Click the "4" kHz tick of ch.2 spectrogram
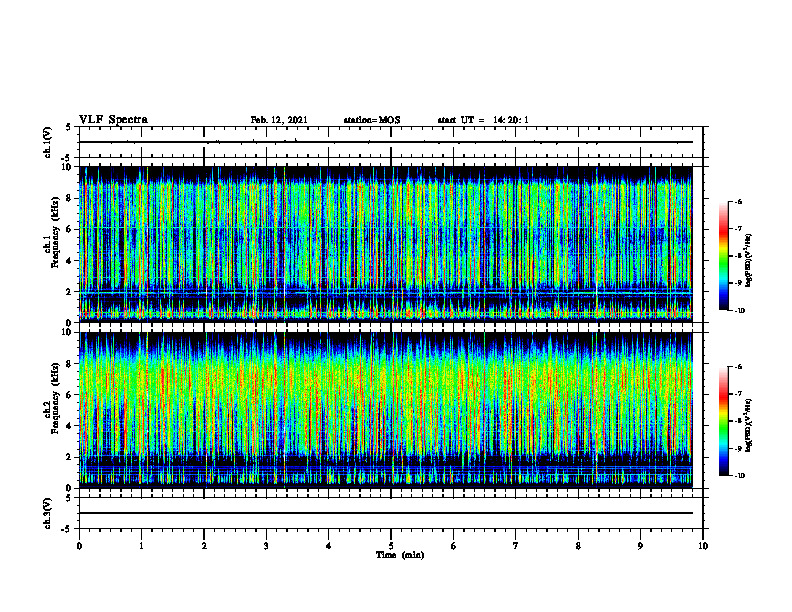Image resolution: width=792 pixels, height=612 pixels. pyautogui.click(x=70, y=426)
